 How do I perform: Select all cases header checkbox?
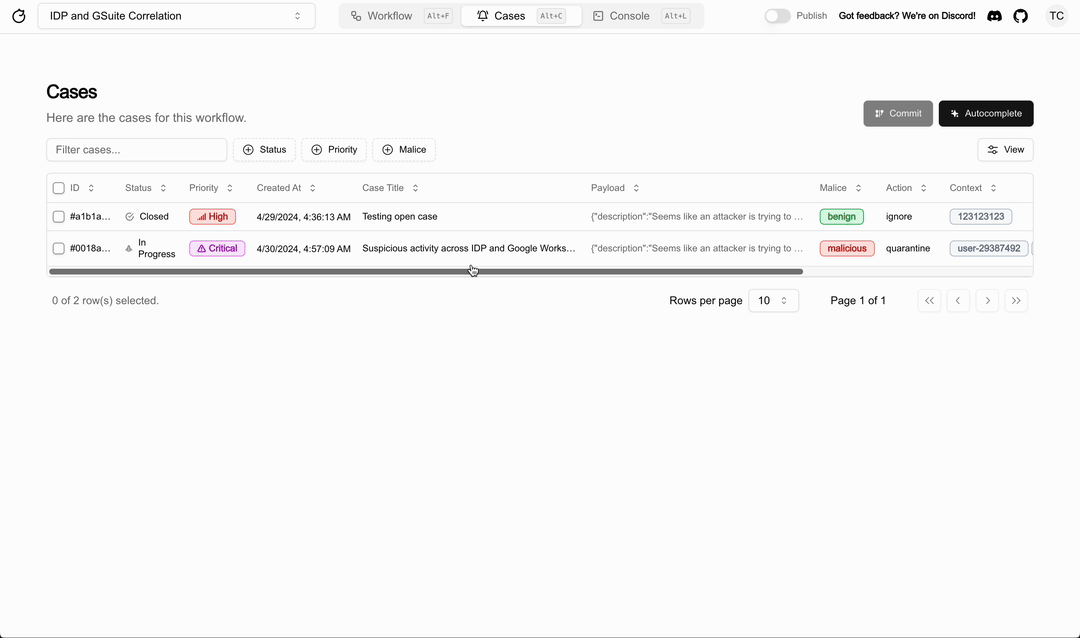pyautogui.click(x=59, y=188)
